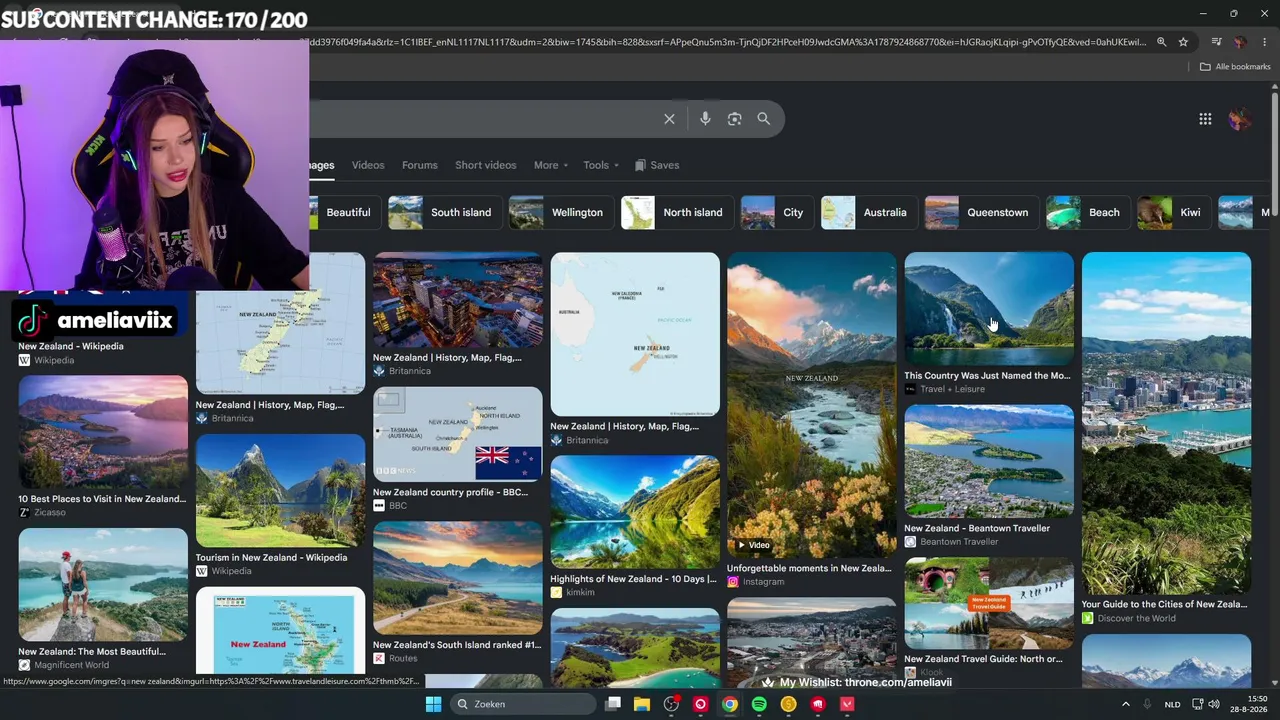Open the volume control in the system tray
The image size is (1280, 720).
pyautogui.click(x=1214, y=704)
